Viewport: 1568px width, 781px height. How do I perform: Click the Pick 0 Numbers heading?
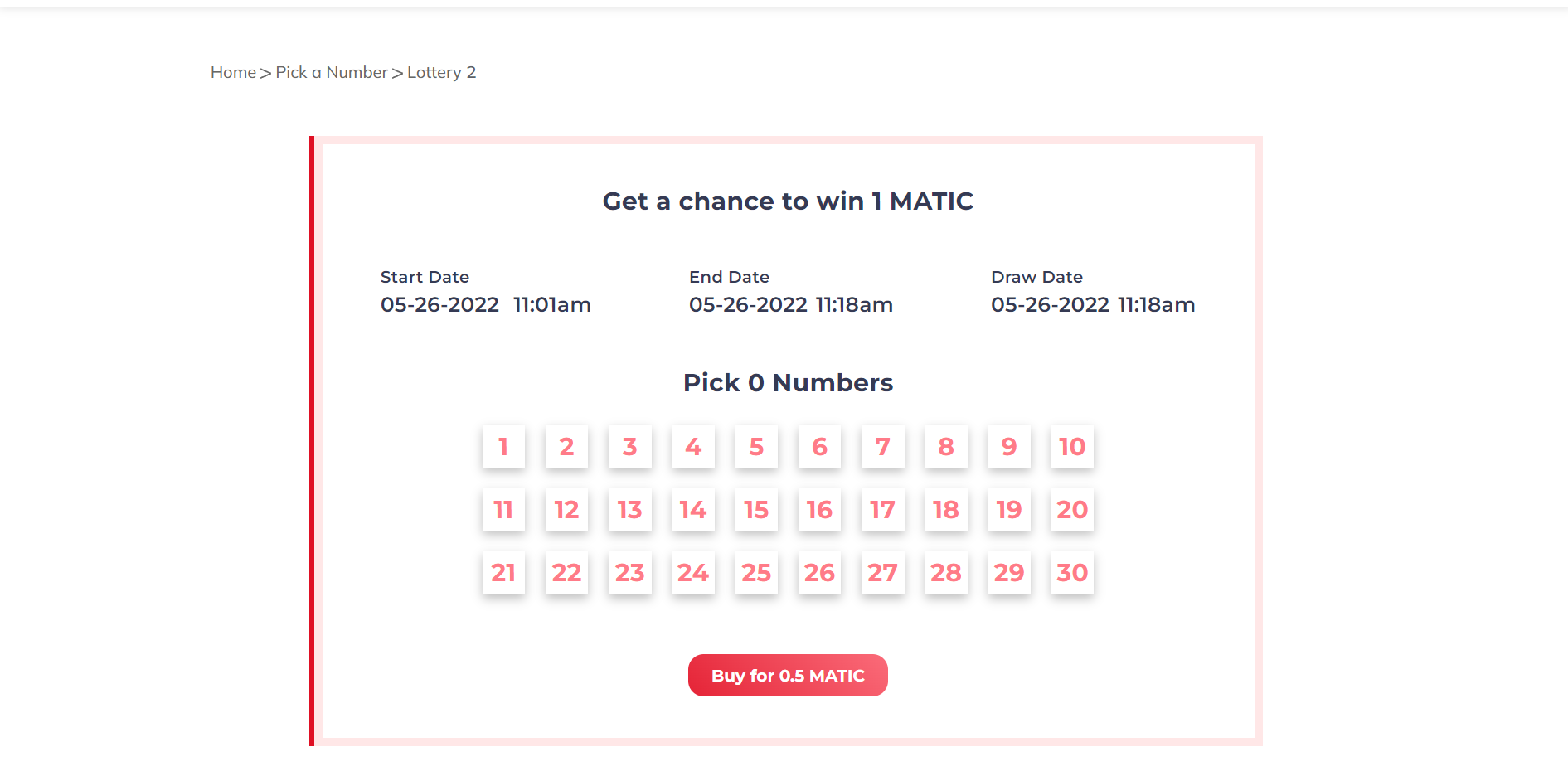[x=787, y=382]
